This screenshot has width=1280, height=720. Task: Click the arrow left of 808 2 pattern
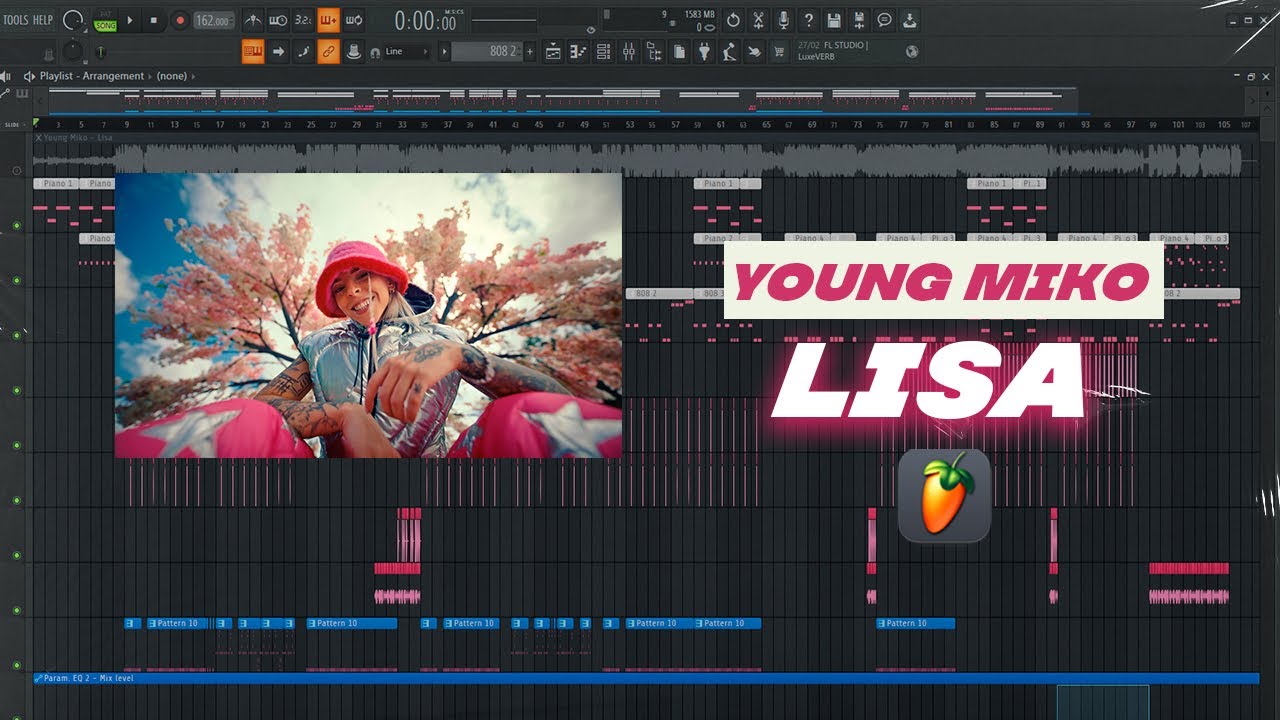pos(445,52)
